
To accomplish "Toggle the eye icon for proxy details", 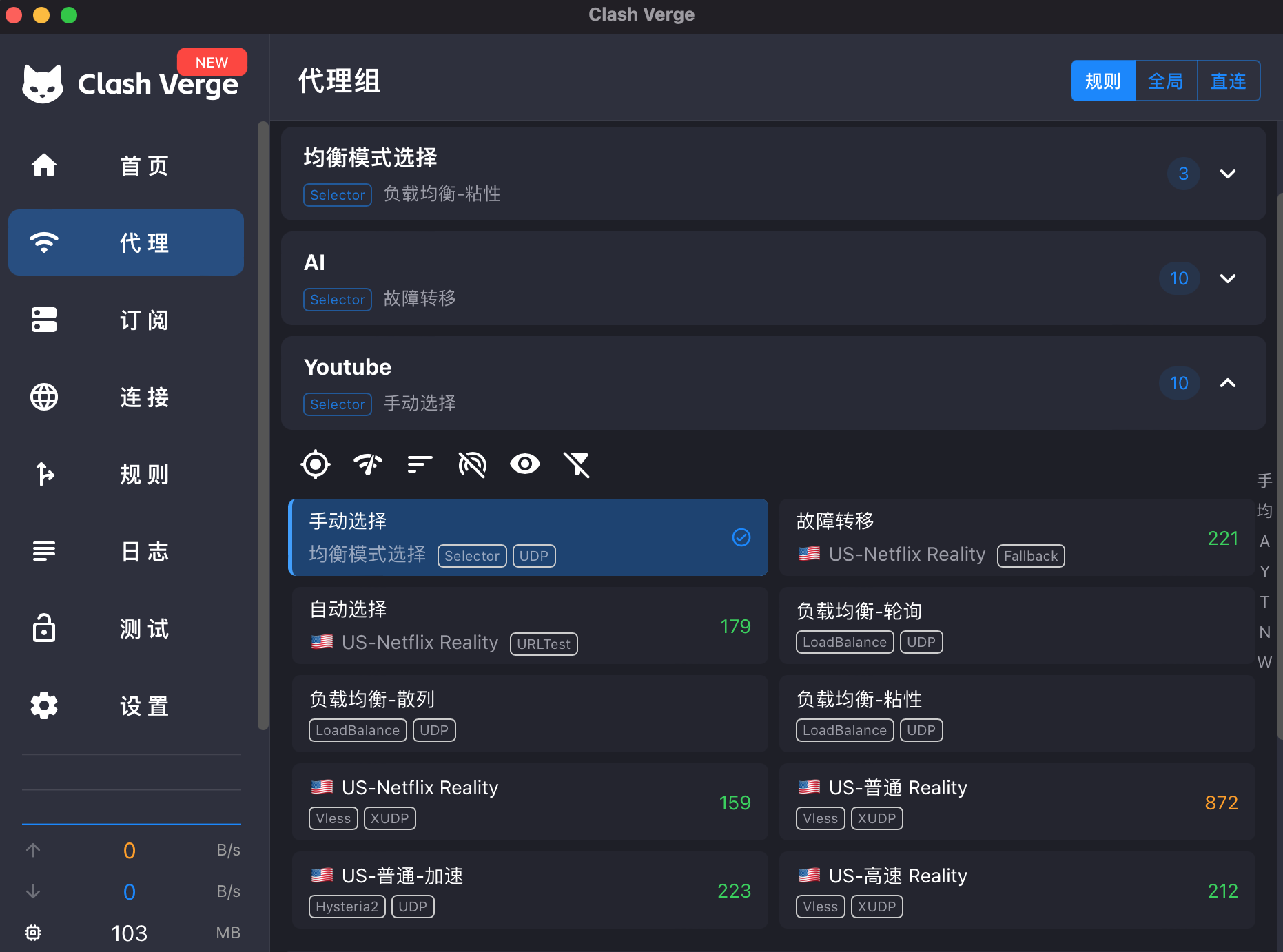I will coord(524,464).
